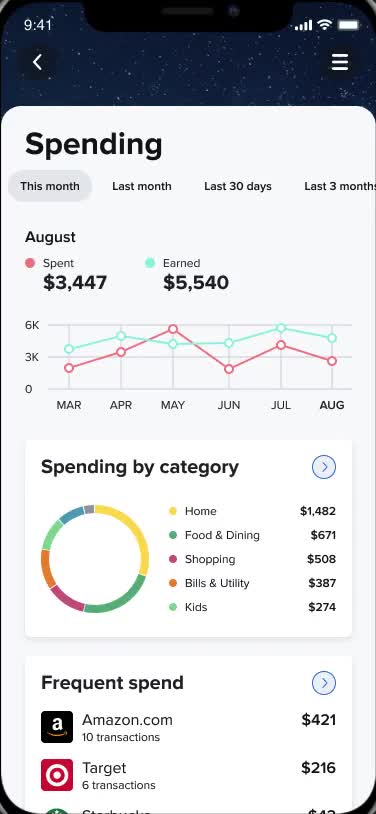Select the This month tab
This screenshot has height=814, width=376.
point(50,186)
